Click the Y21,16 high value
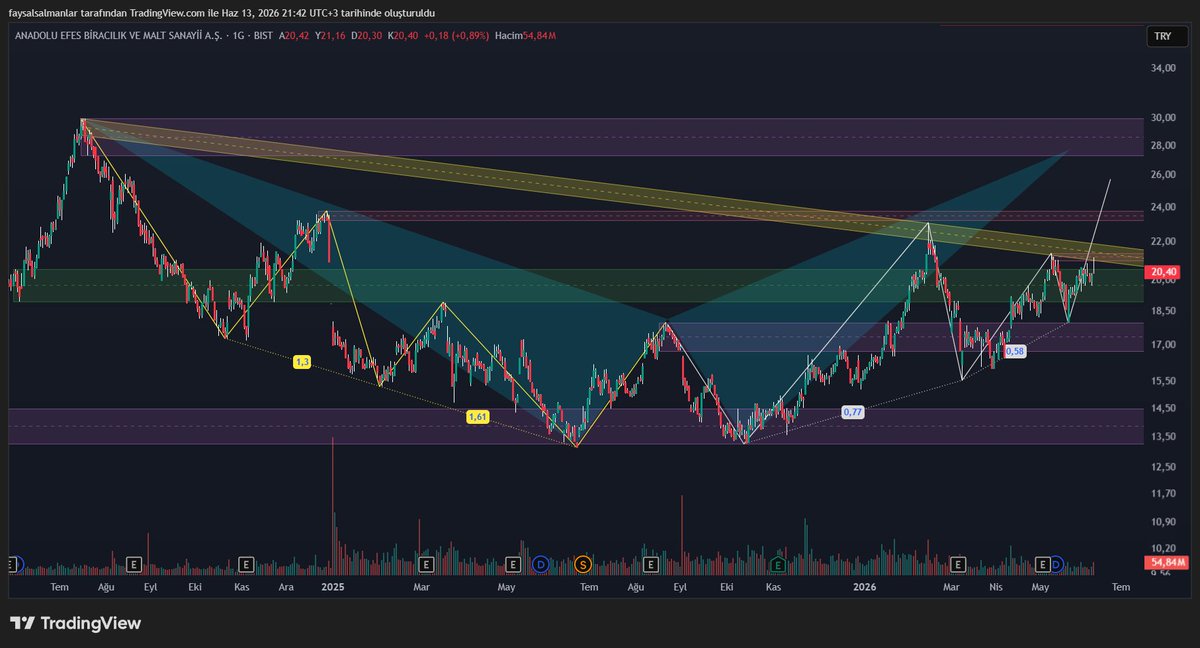Image resolution: width=1200 pixels, height=648 pixels. click(330, 36)
